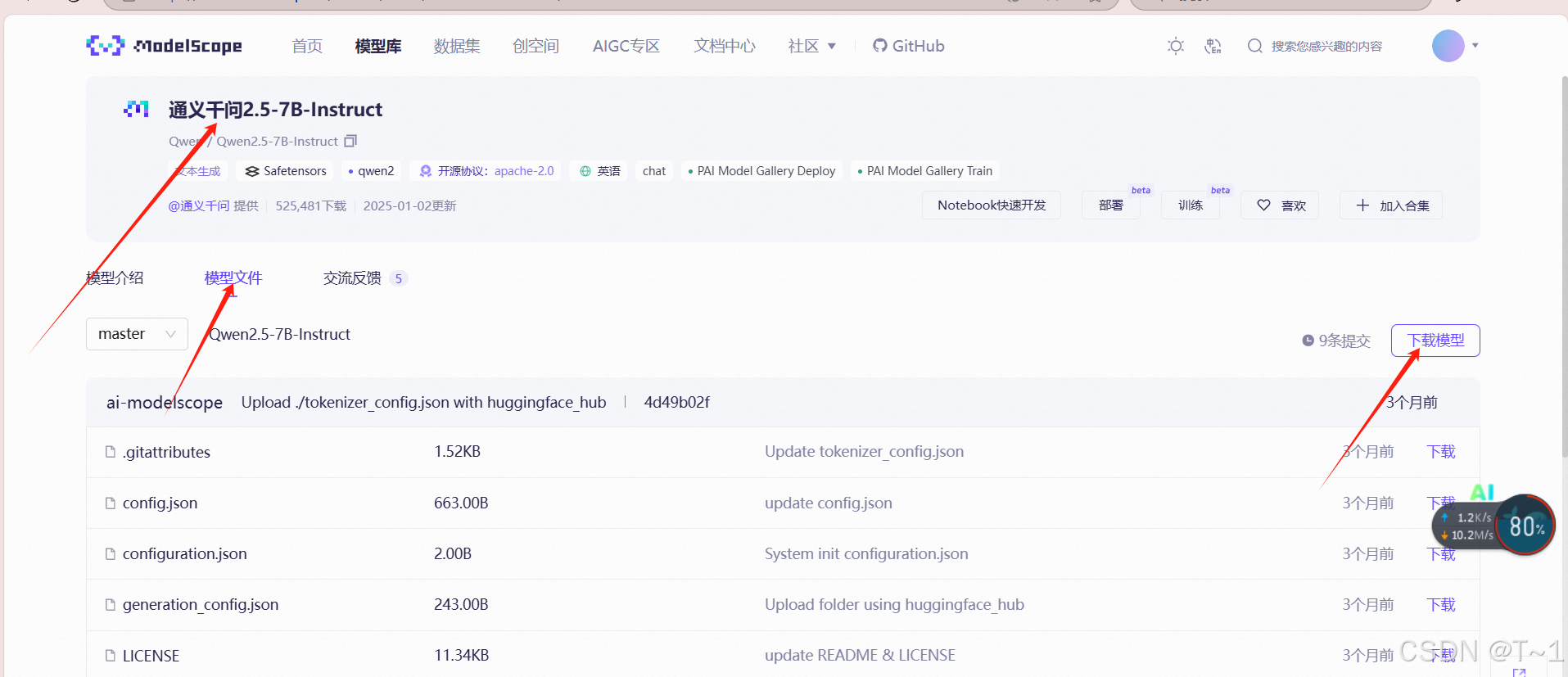
Task: Copy model ID using the copy icon
Action: click(350, 141)
